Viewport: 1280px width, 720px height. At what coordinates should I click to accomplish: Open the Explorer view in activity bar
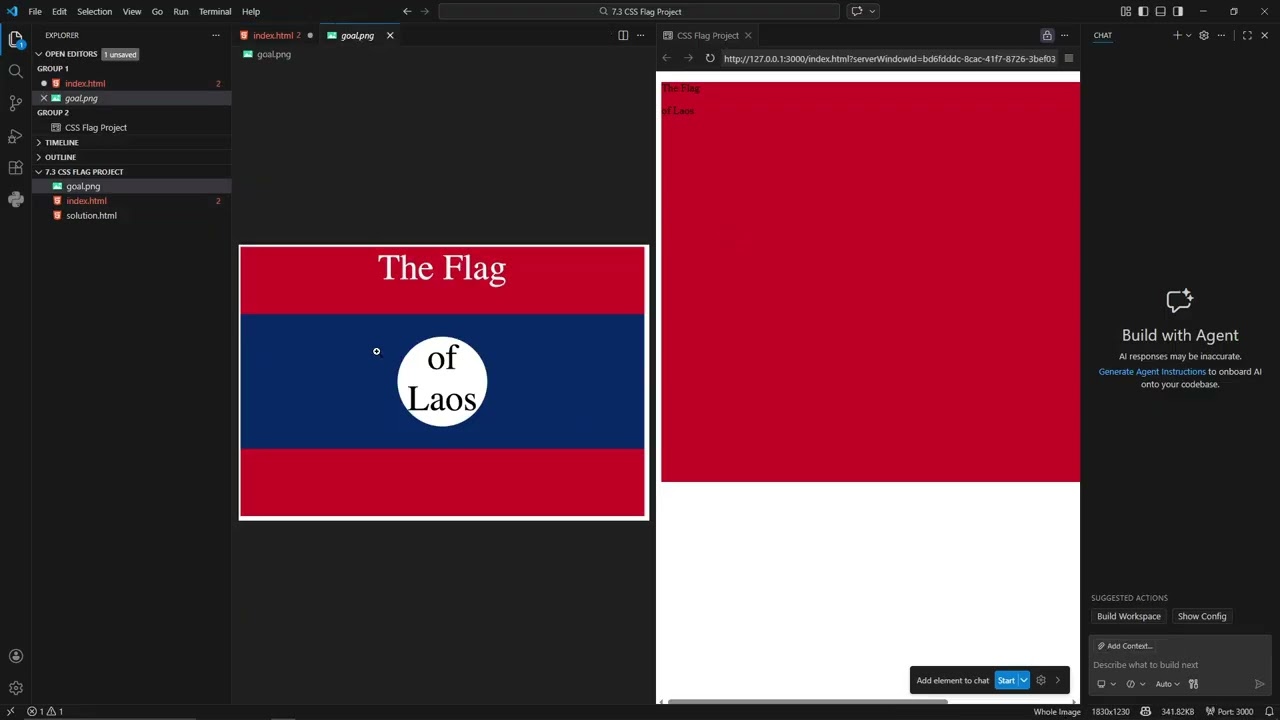[15, 39]
